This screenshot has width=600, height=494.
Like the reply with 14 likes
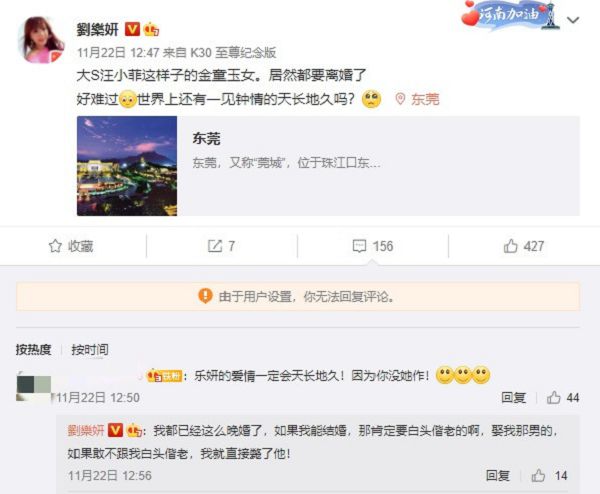tap(538, 476)
